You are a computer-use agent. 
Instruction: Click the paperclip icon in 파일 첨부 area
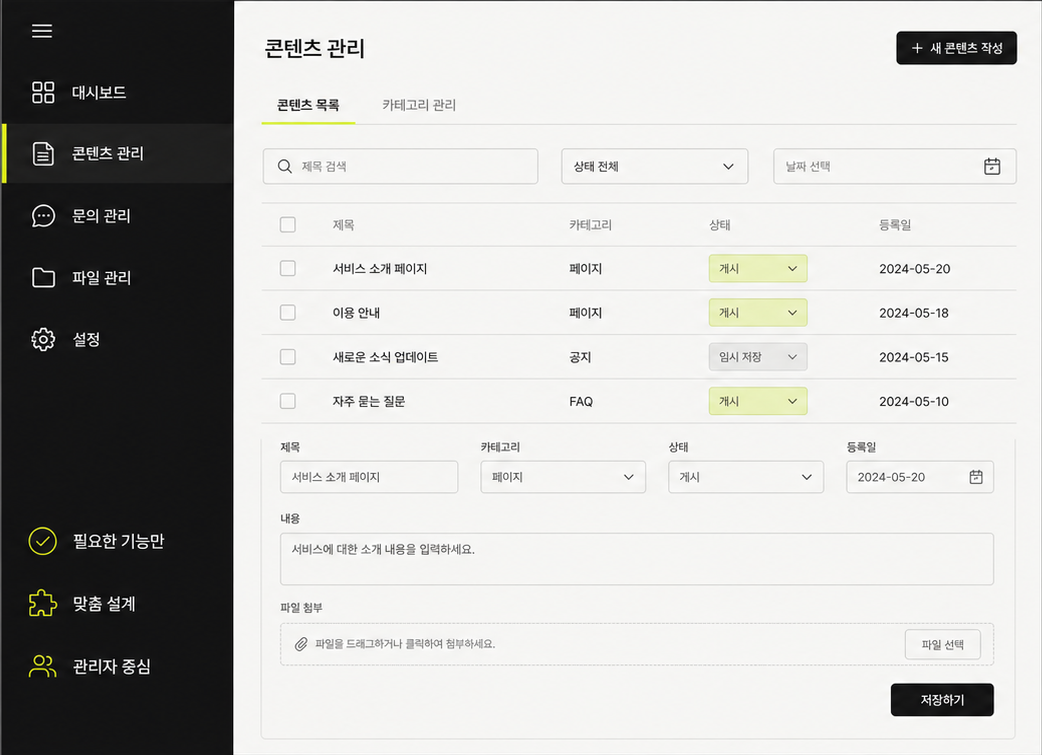[x=301, y=644]
